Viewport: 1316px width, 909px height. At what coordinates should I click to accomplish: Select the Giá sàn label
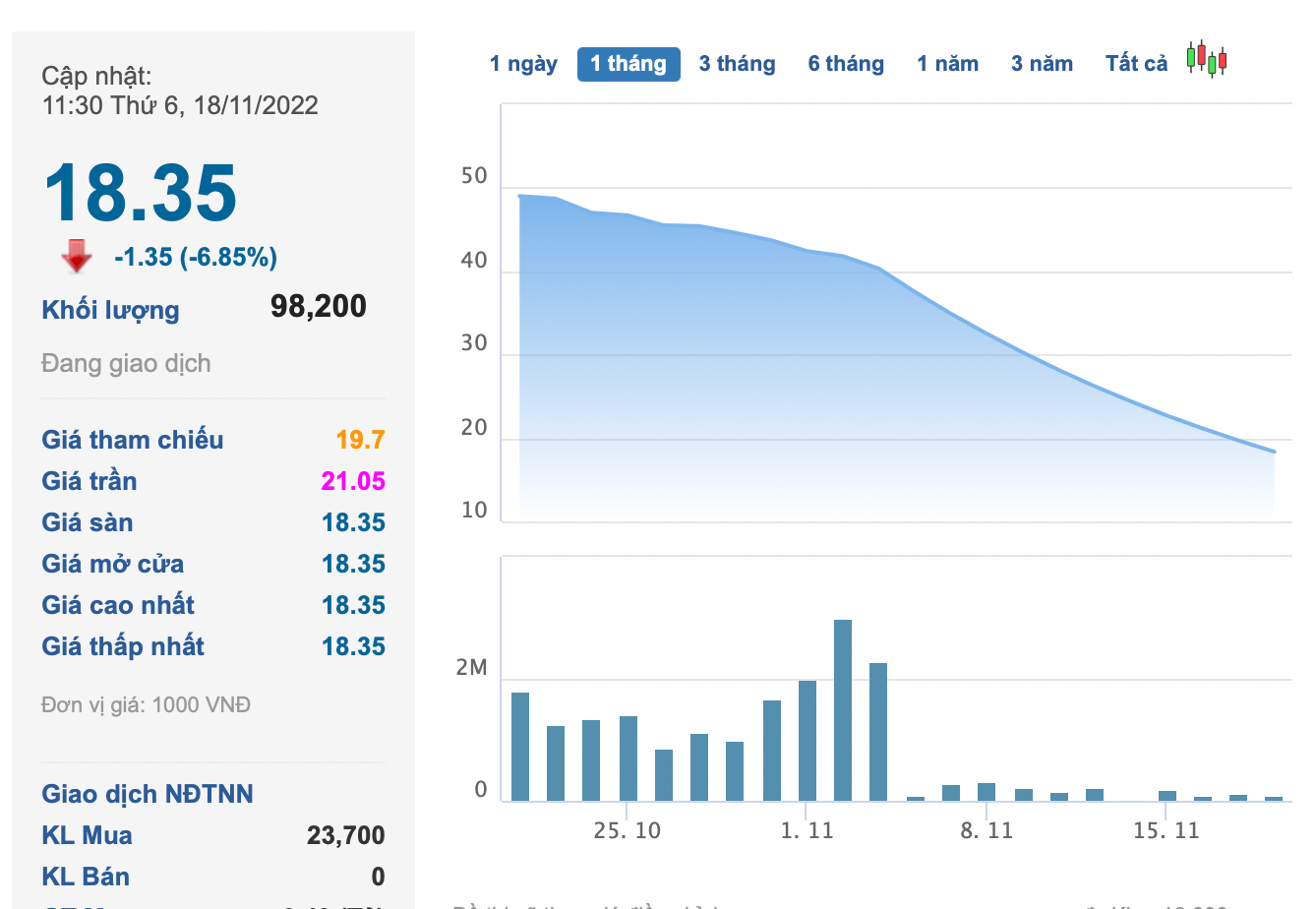(x=87, y=522)
